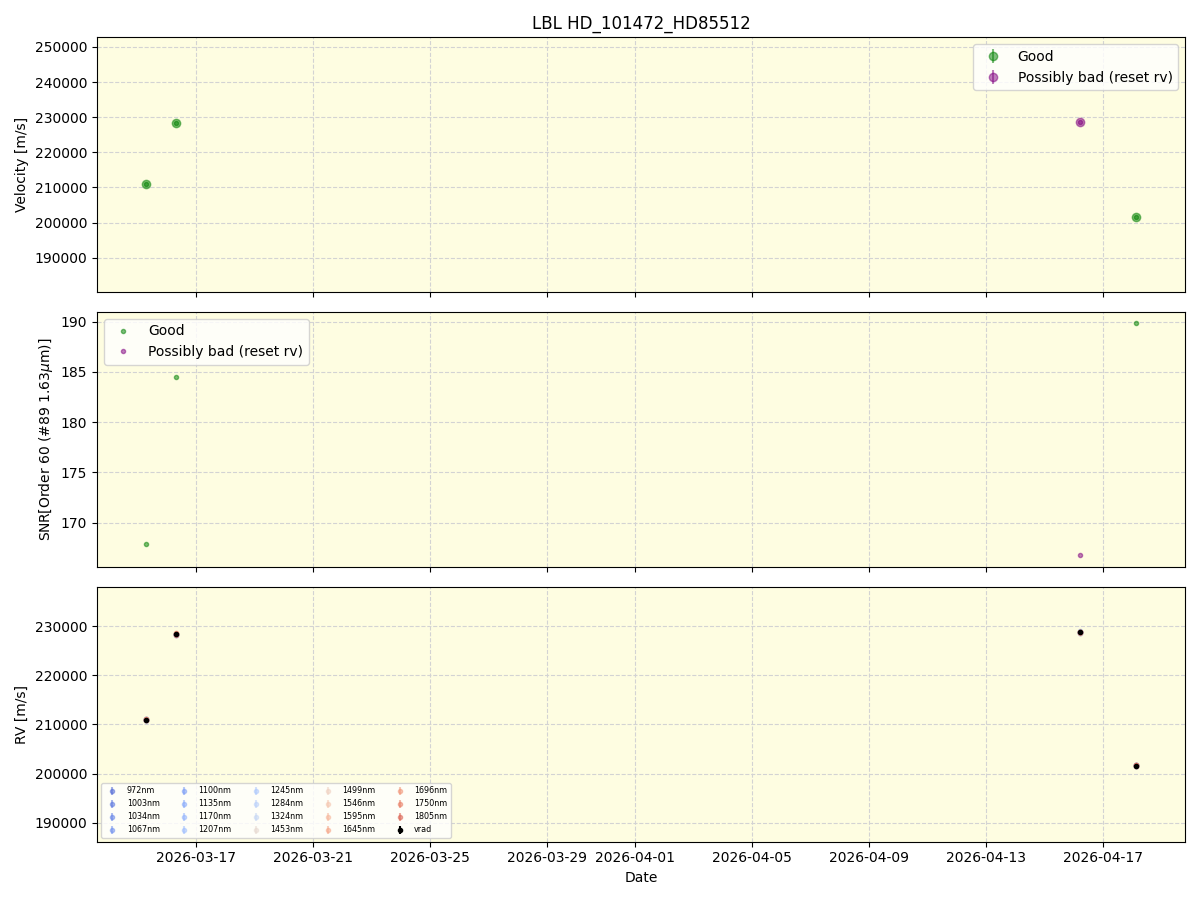Image resolution: width=1200 pixels, height=900 pixels.
Task: Click the 1207nm legend marker
Action: [x=184, y=830]
